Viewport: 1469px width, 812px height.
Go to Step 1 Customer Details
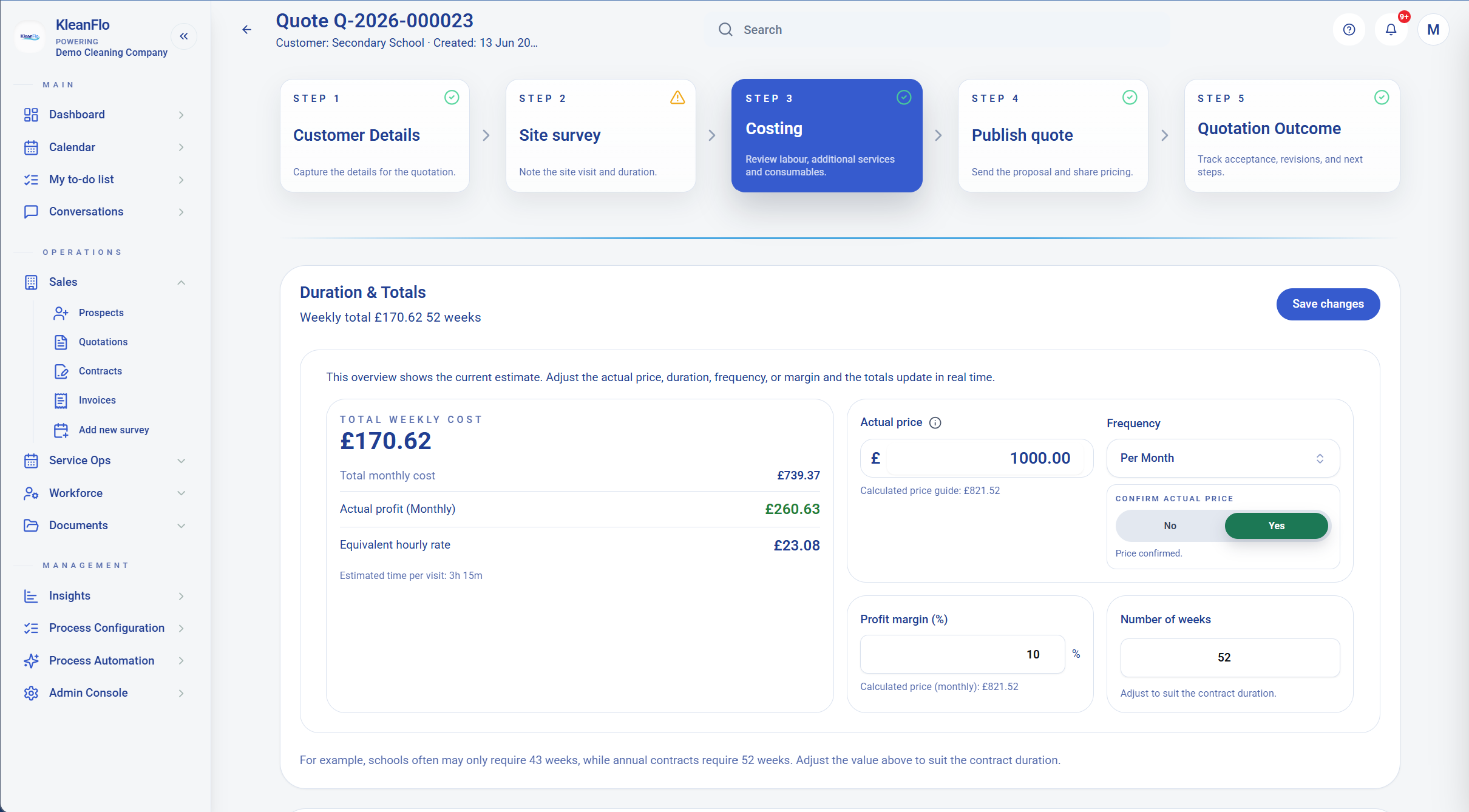point(375,135)
